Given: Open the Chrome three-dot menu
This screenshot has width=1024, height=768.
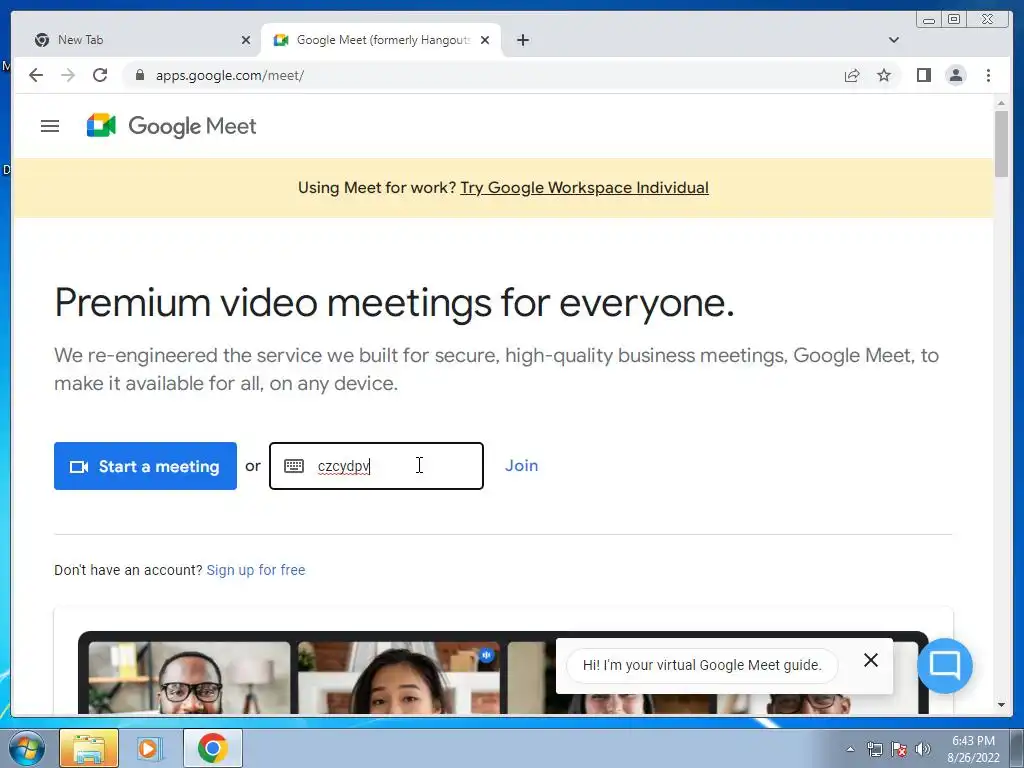Looking at the screenshot, I should click(x=988, y=75).
